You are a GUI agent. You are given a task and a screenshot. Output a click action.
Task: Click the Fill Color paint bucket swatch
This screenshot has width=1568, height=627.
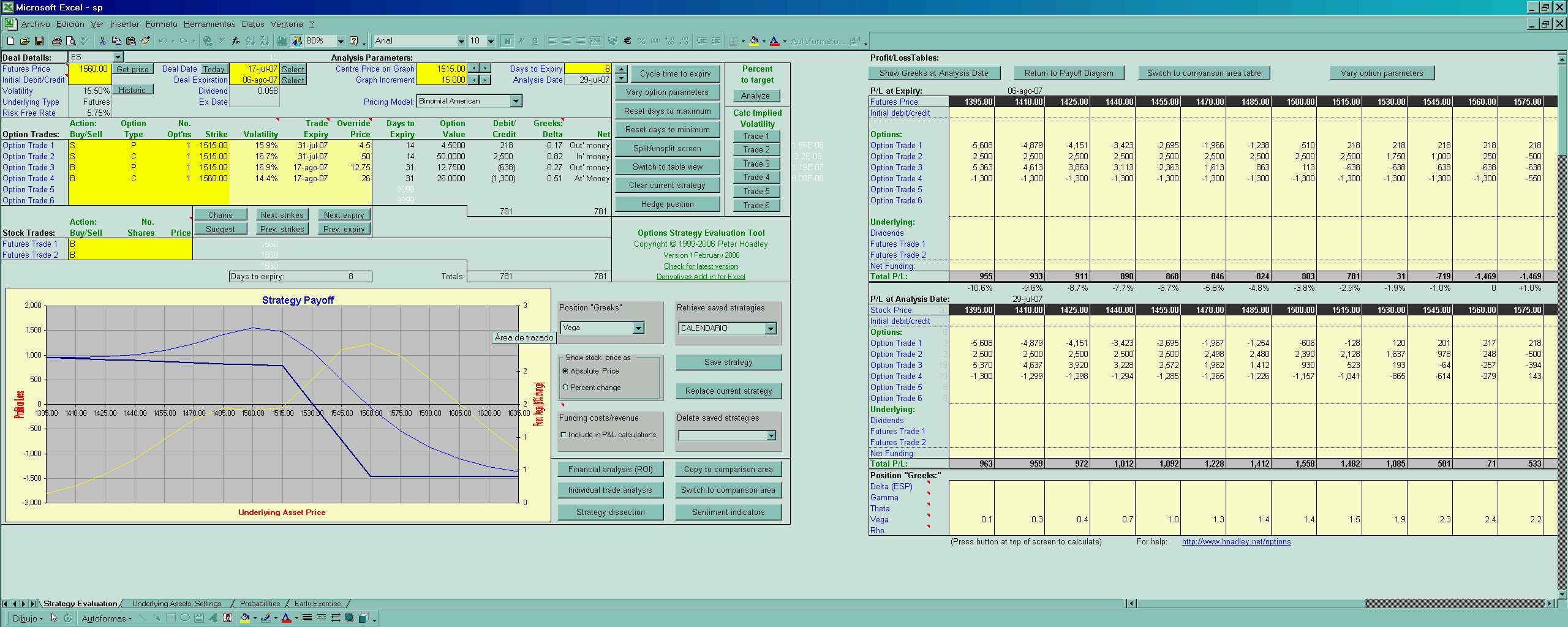754,41
